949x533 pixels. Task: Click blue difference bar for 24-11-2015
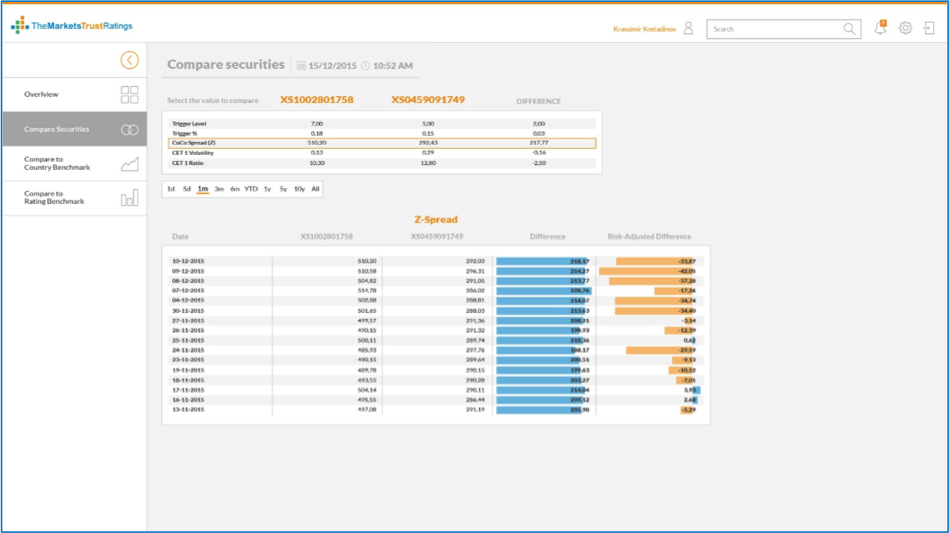[536, 350]
